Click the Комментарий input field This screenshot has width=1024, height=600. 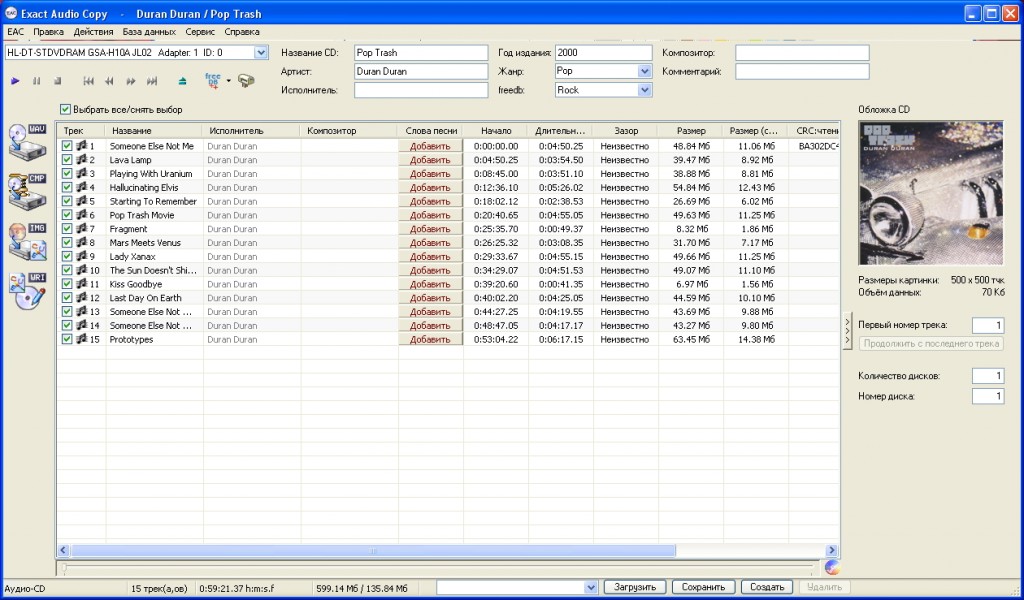pyautogui.click(x=803, y=72)
